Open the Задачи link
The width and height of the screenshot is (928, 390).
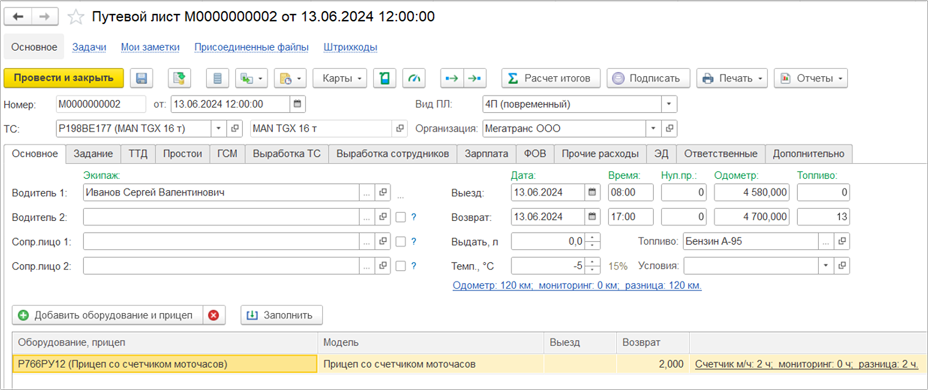point(89,47)
